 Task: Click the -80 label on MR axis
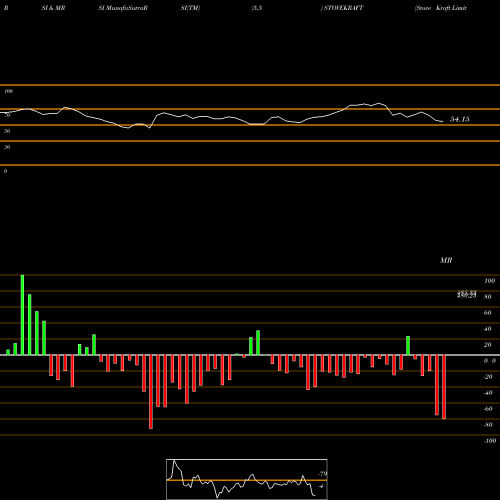[488, 425]
